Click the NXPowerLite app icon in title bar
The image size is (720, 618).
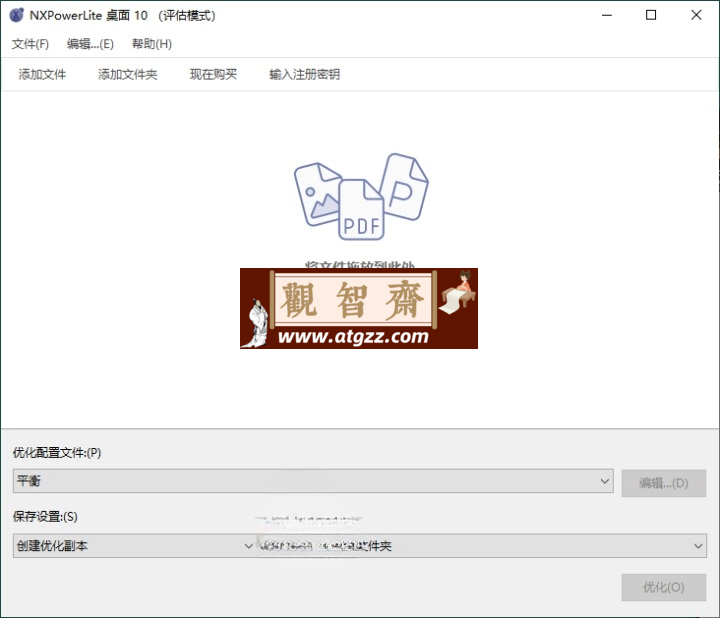17,15
